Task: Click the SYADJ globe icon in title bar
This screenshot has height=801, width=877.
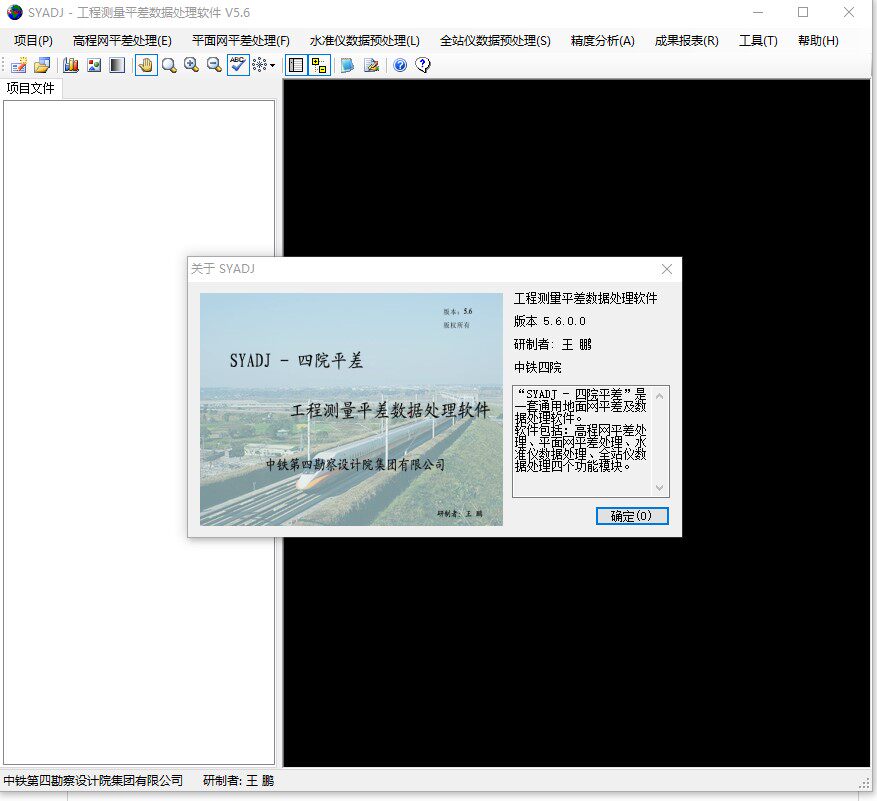Action: point(15,12)
